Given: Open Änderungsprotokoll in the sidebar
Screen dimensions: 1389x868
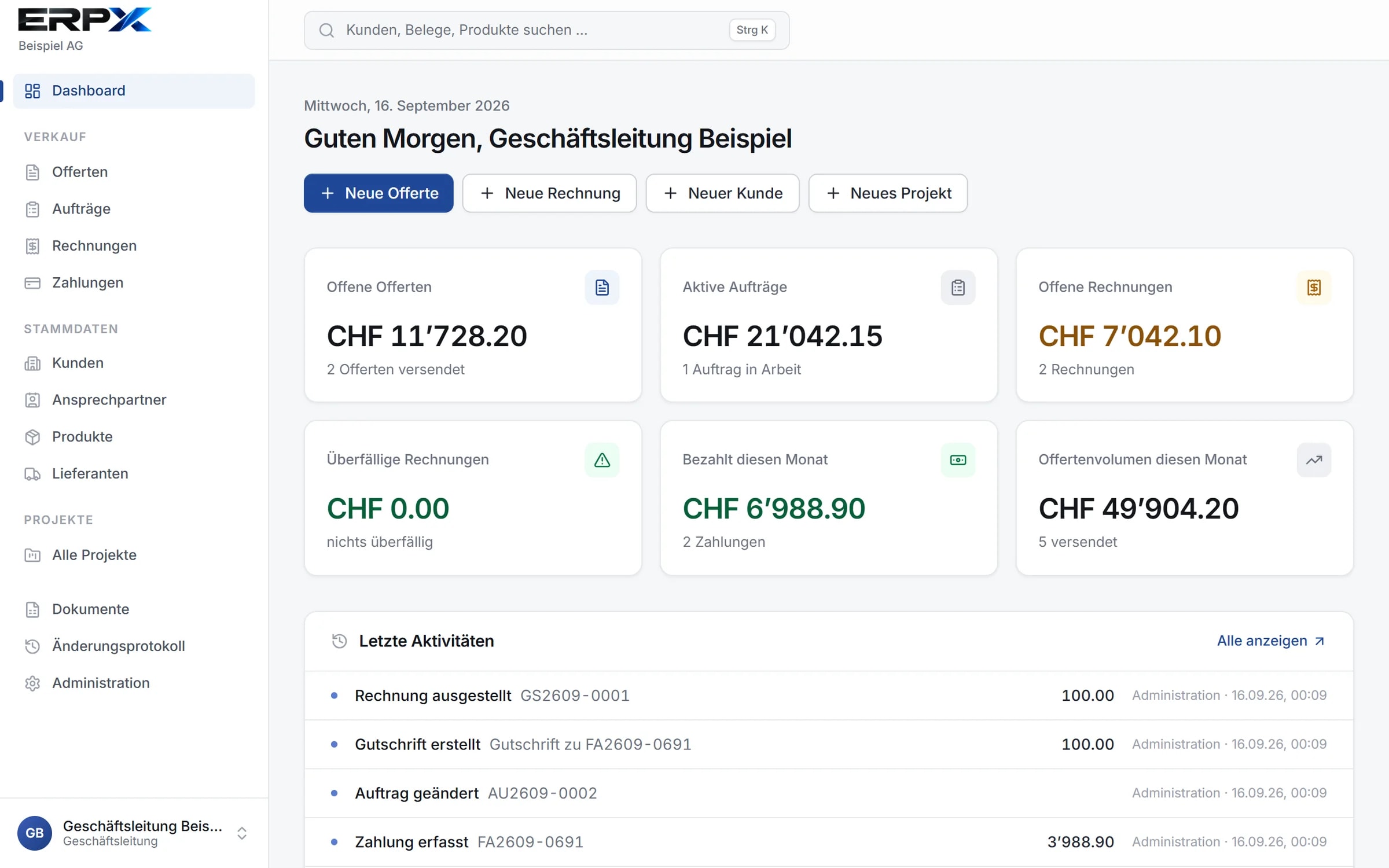Looking at the screenshot, I should click(134, 646).
